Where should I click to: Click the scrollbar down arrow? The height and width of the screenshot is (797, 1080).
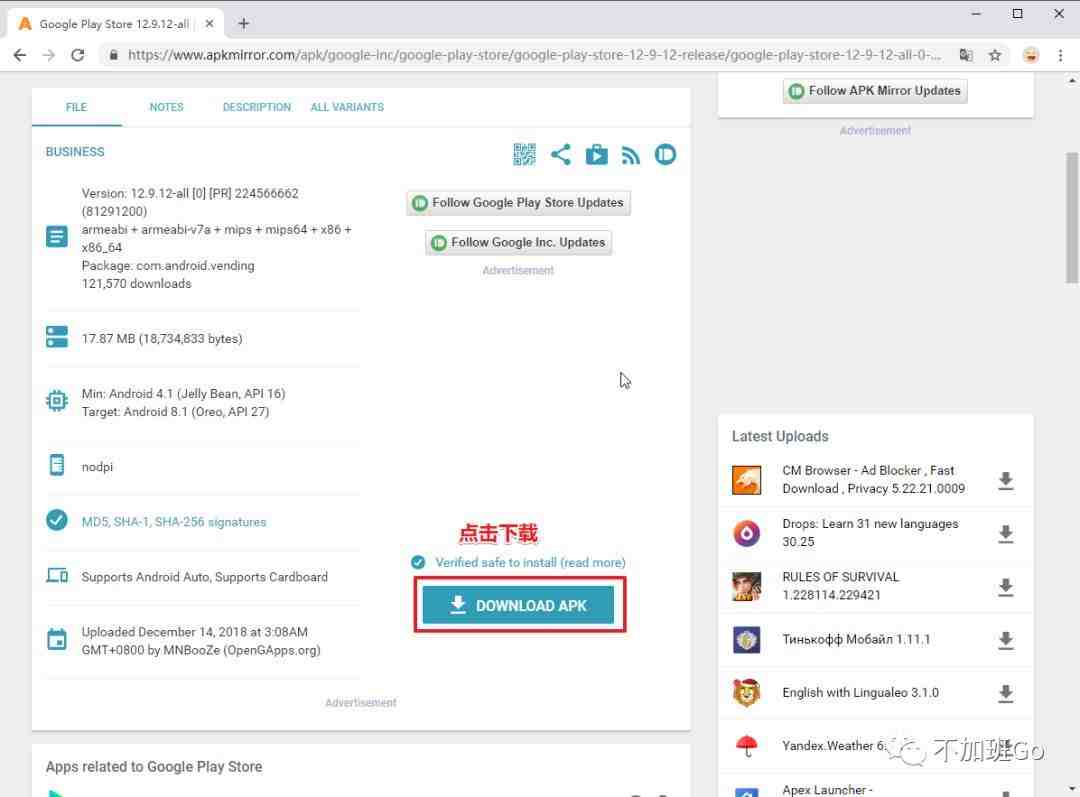pos(1072,789)
